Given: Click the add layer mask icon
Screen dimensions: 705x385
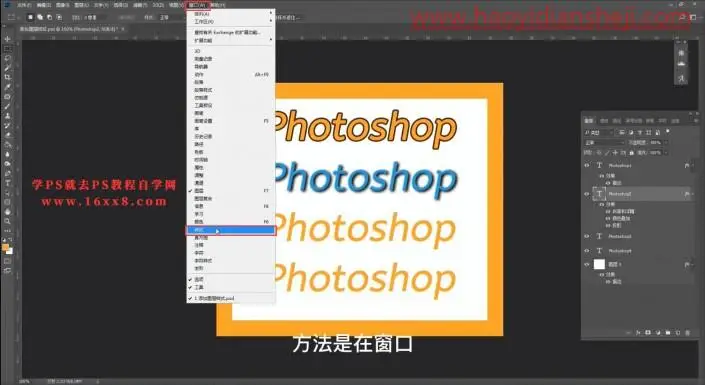Looking at the screenshot, I should [x=648, y=333].
